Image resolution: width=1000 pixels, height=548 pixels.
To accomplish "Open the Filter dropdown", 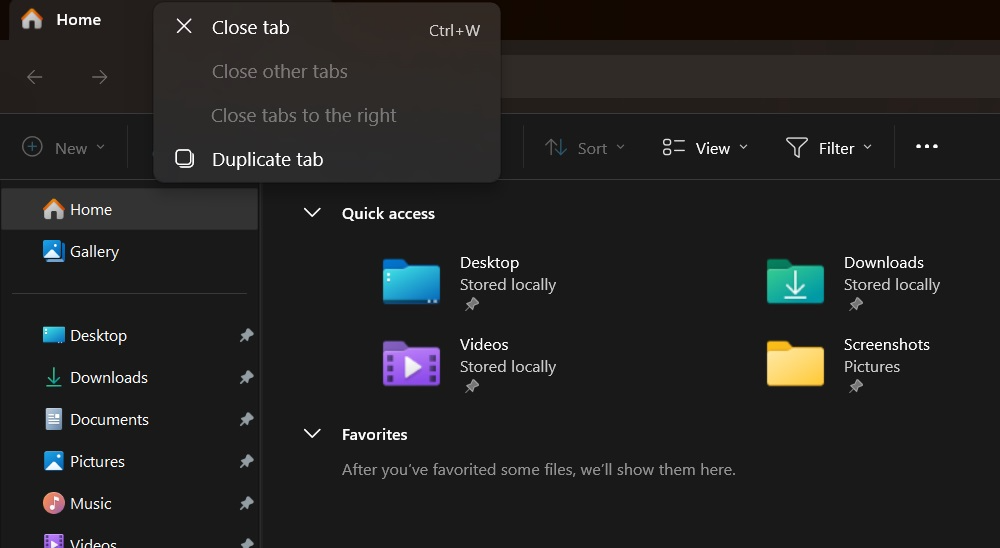I will coord(829,148).
